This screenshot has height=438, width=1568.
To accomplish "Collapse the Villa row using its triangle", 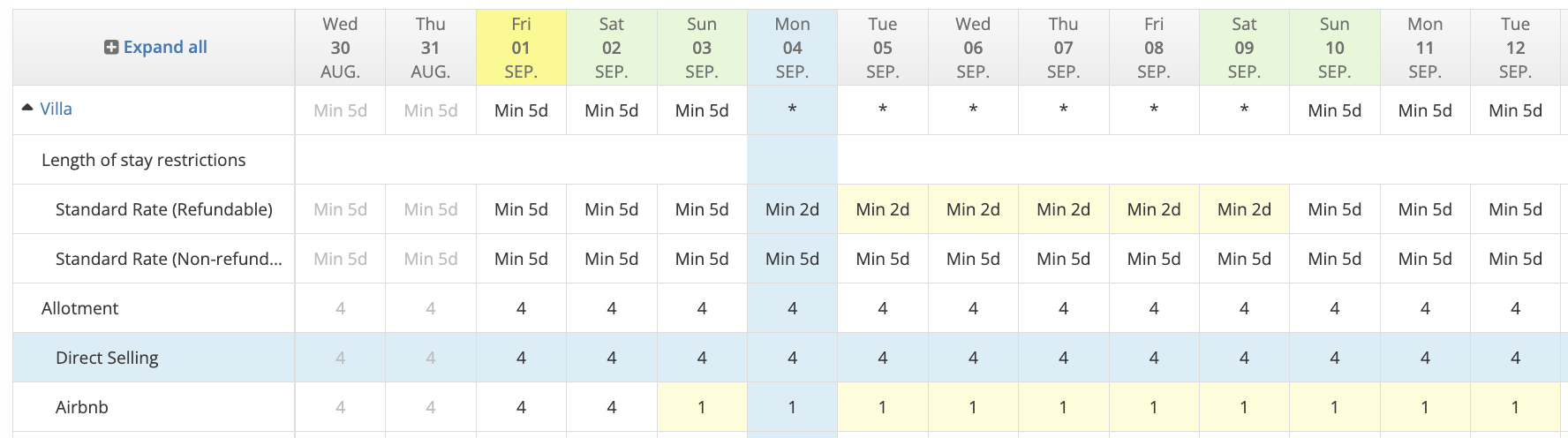I will click(x=27, y=108).
